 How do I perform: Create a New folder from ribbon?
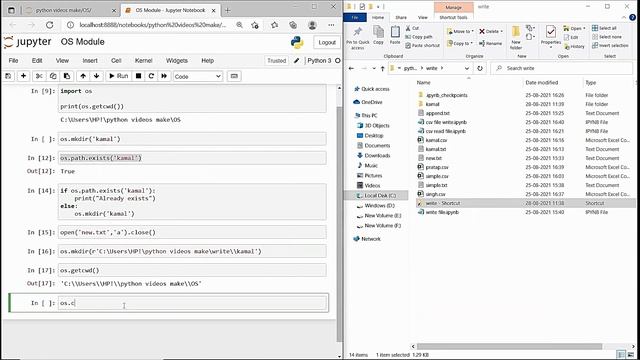coord(516,37)
